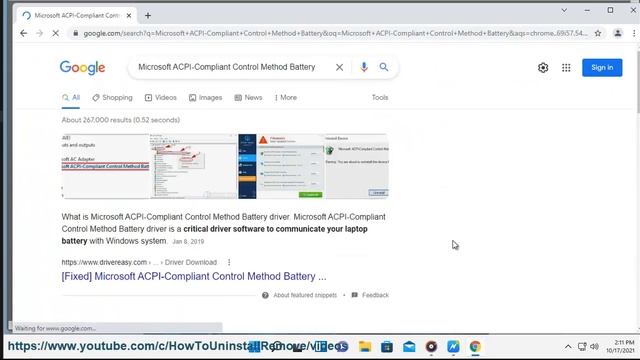Open three-dot menu beside Driver Download
The width and height of the screenshot is (640, 360).
(x=229, y=262)
